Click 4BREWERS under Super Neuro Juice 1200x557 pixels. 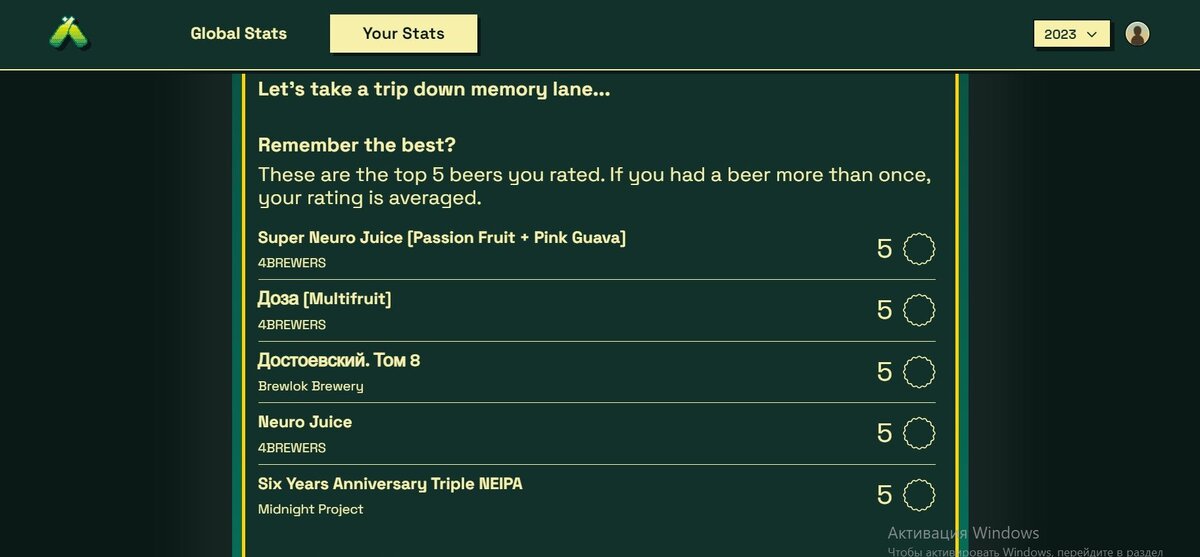(x=292, y=263)
